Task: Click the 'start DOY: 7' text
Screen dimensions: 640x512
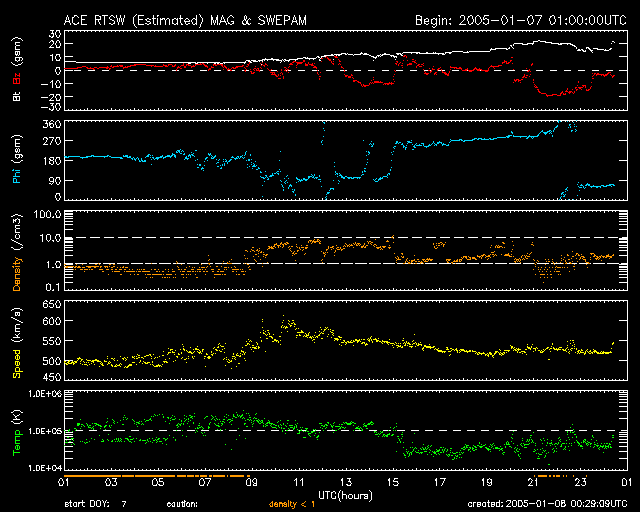Action: tap(96, 504)
